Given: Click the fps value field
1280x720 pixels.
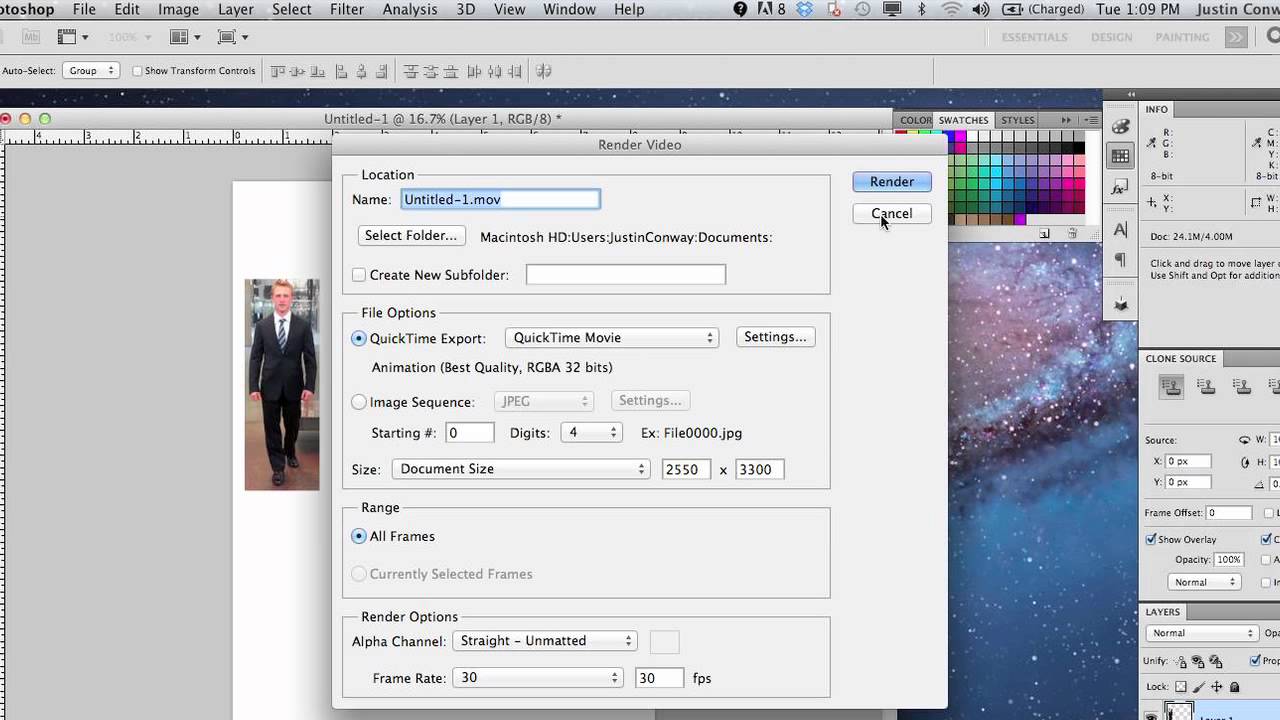Looking at the screenshot, I should (659, 678).
